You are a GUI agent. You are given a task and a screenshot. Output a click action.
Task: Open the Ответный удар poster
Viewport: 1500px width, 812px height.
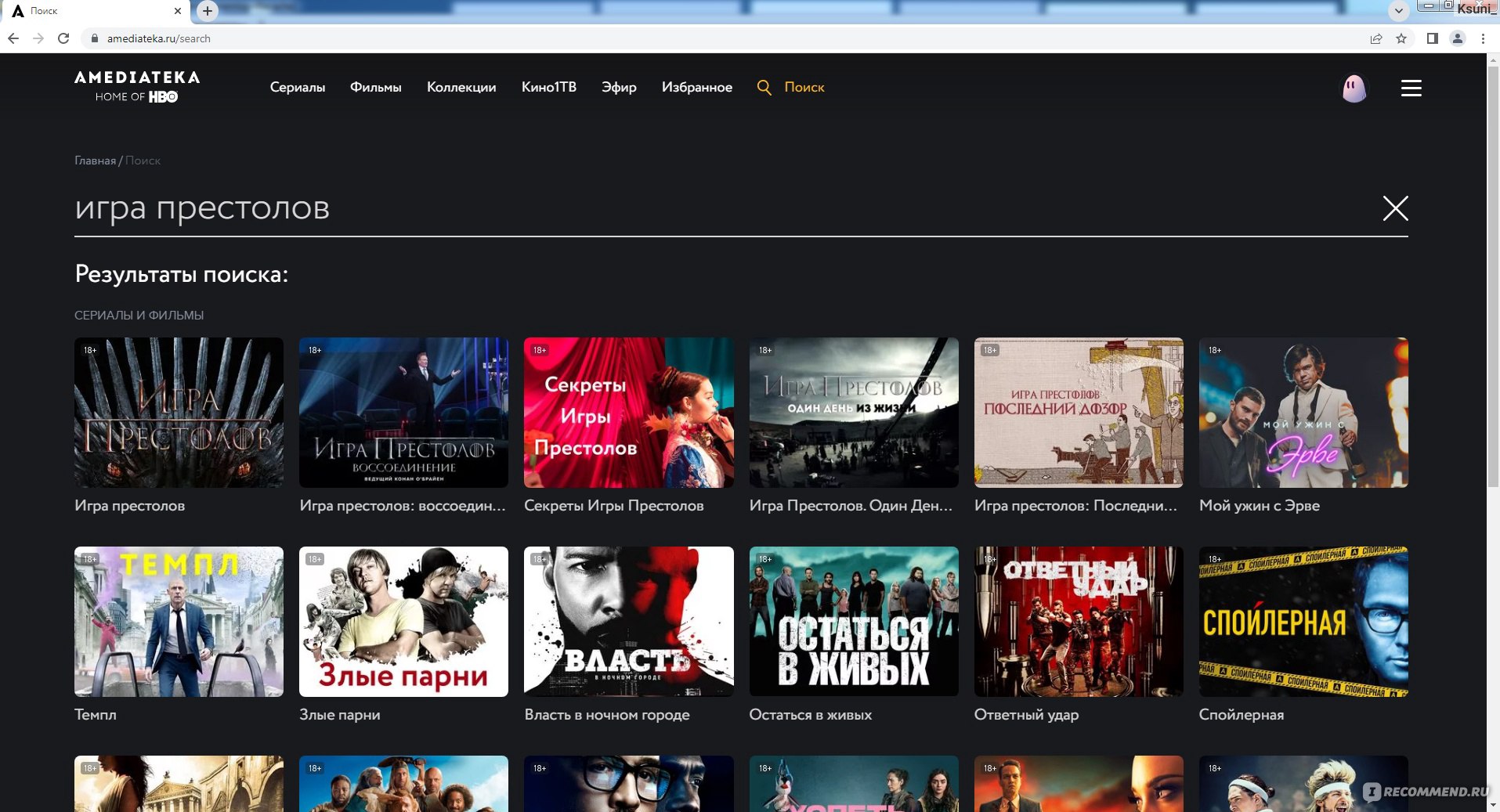tap(1079, 622)
